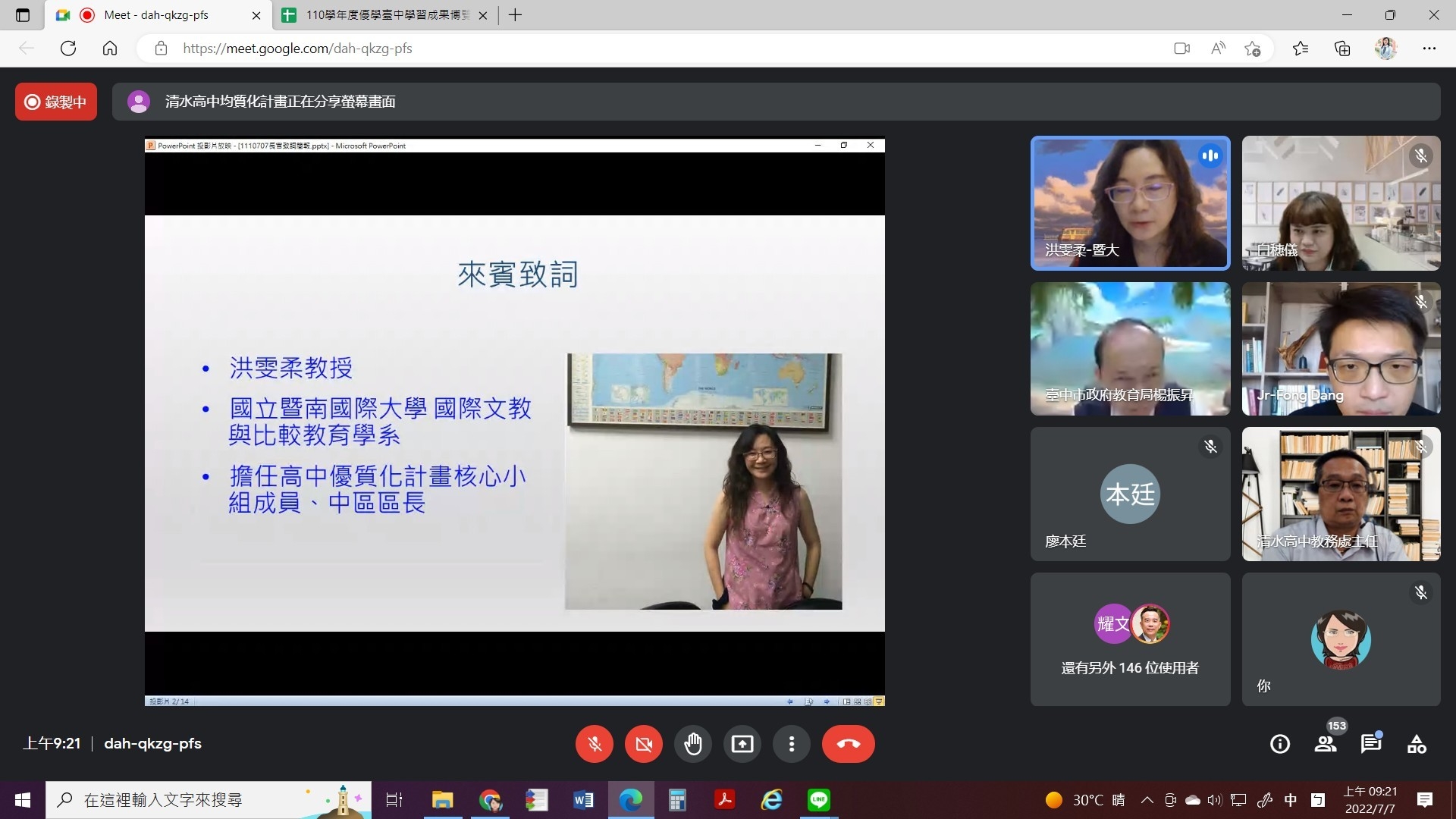
Task: Open more options three-dot menu
Action: coord(791,744)
